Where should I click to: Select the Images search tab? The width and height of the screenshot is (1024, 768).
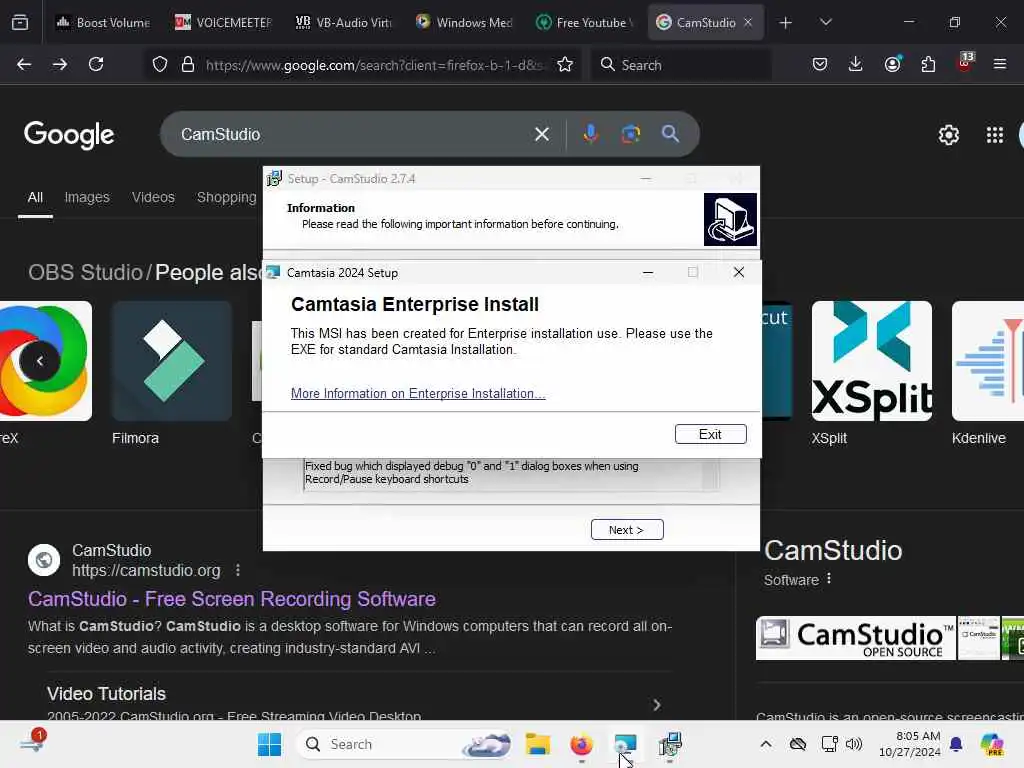tap(87, 197)
